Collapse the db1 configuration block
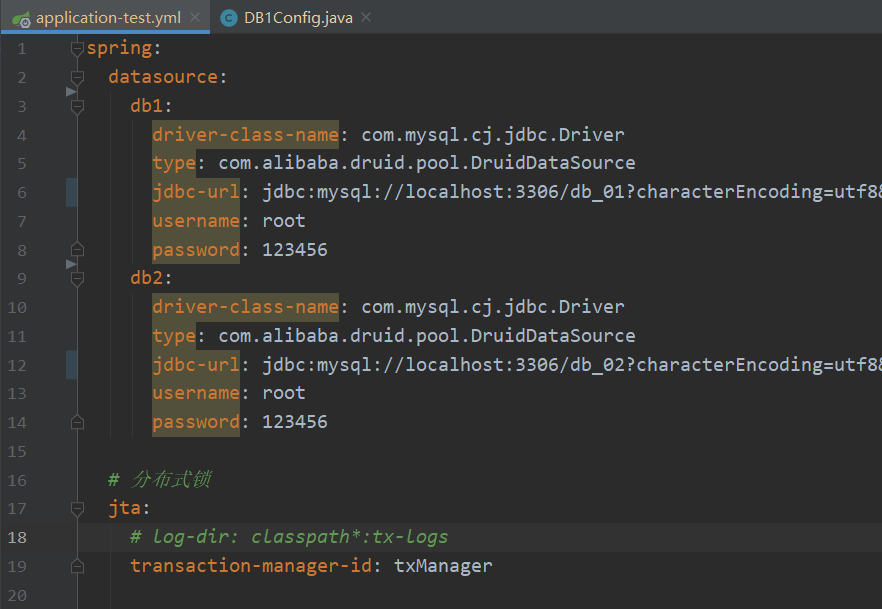The width and height of the screenshot is (882, 609). click(77, 105)
